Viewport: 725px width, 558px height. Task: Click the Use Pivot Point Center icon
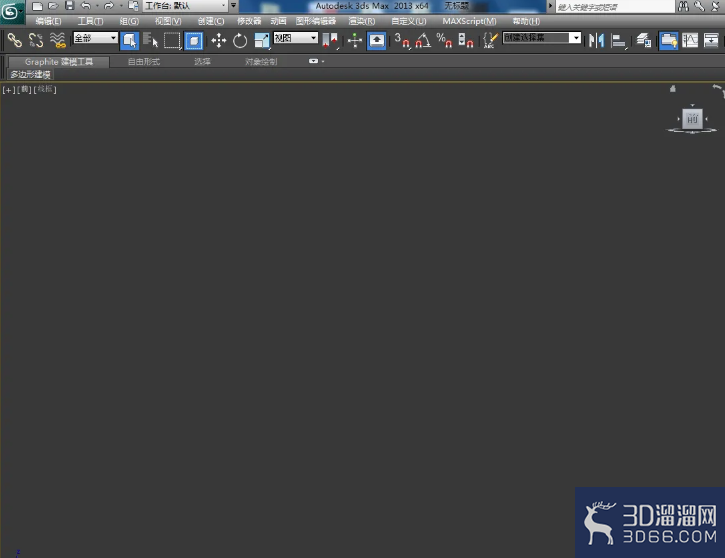point(330,41)
